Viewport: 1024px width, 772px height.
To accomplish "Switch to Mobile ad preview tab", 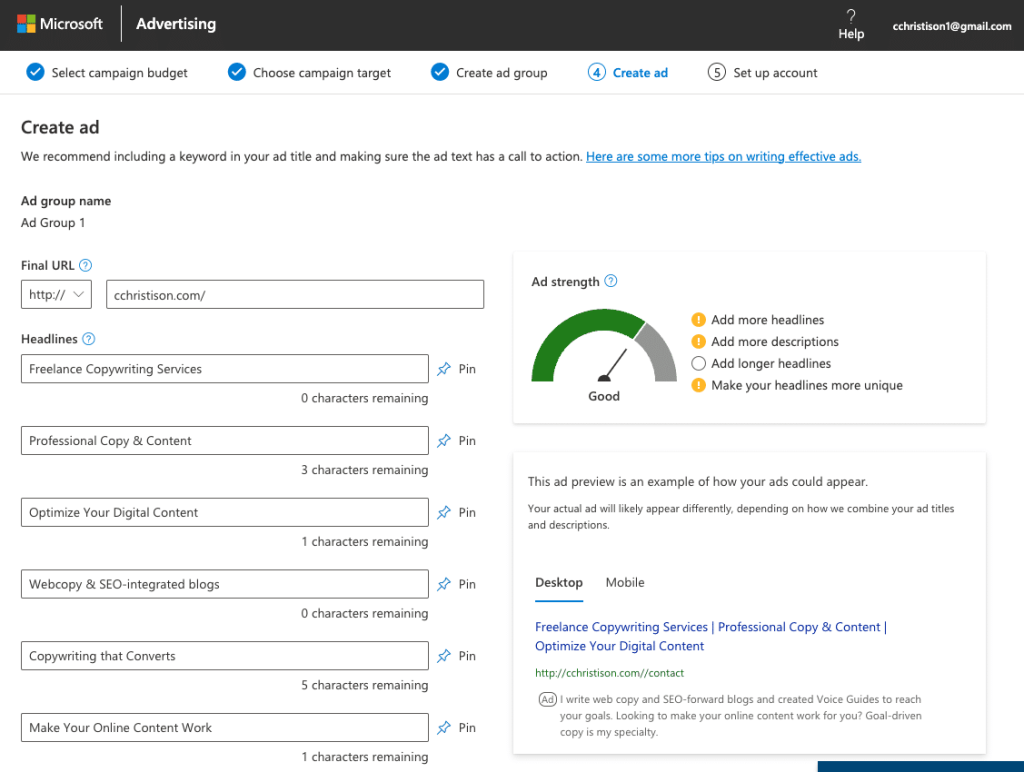I will (625, 582).
